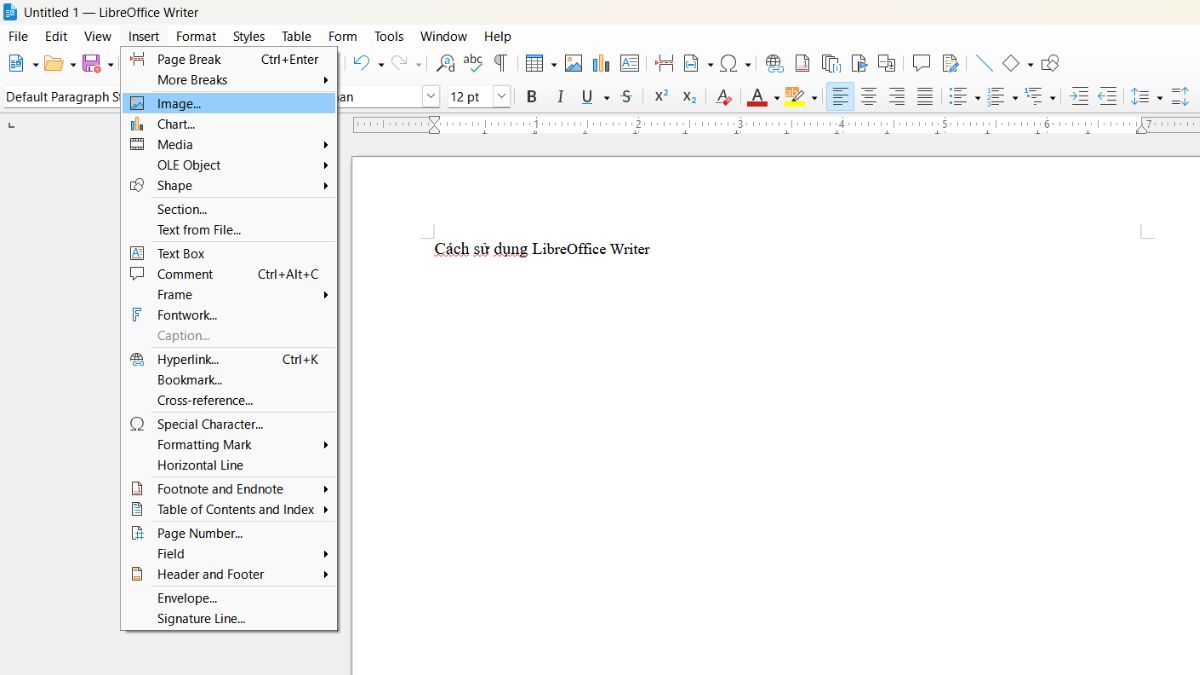Choose Chart... from the Insert menu

[x=229, y=124]
